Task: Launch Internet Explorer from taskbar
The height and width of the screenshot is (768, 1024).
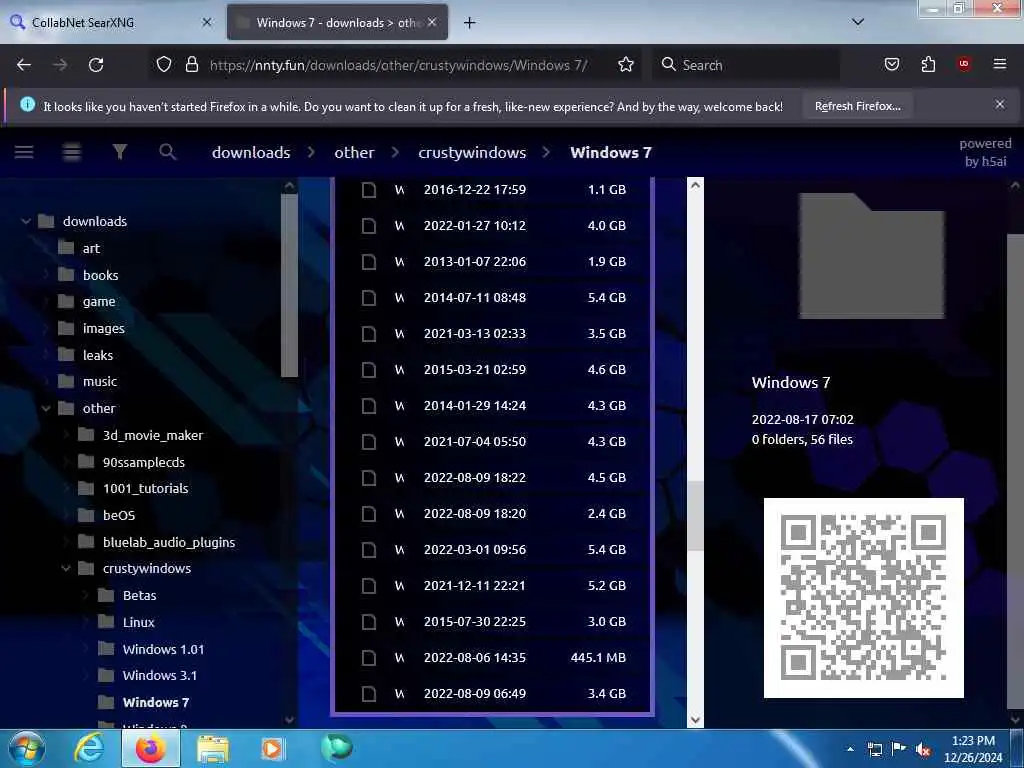Action: (x=89, y=748)
